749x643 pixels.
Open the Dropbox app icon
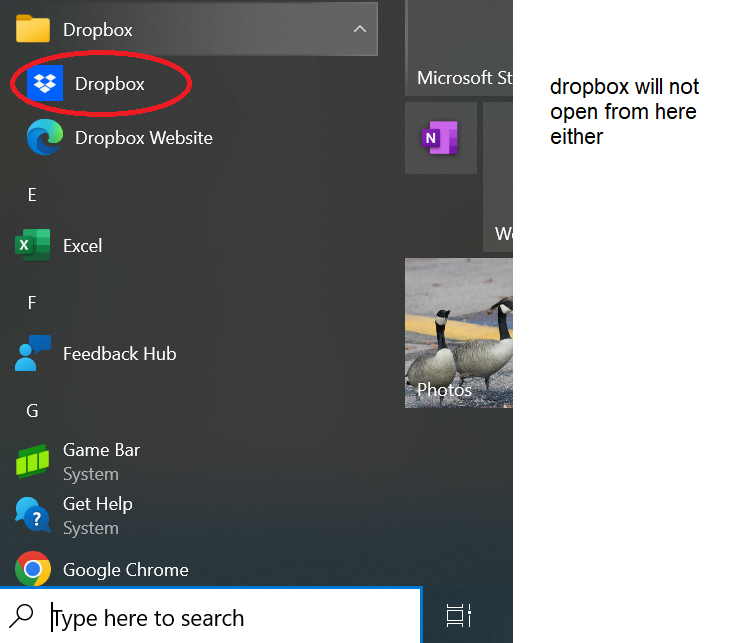45,83
